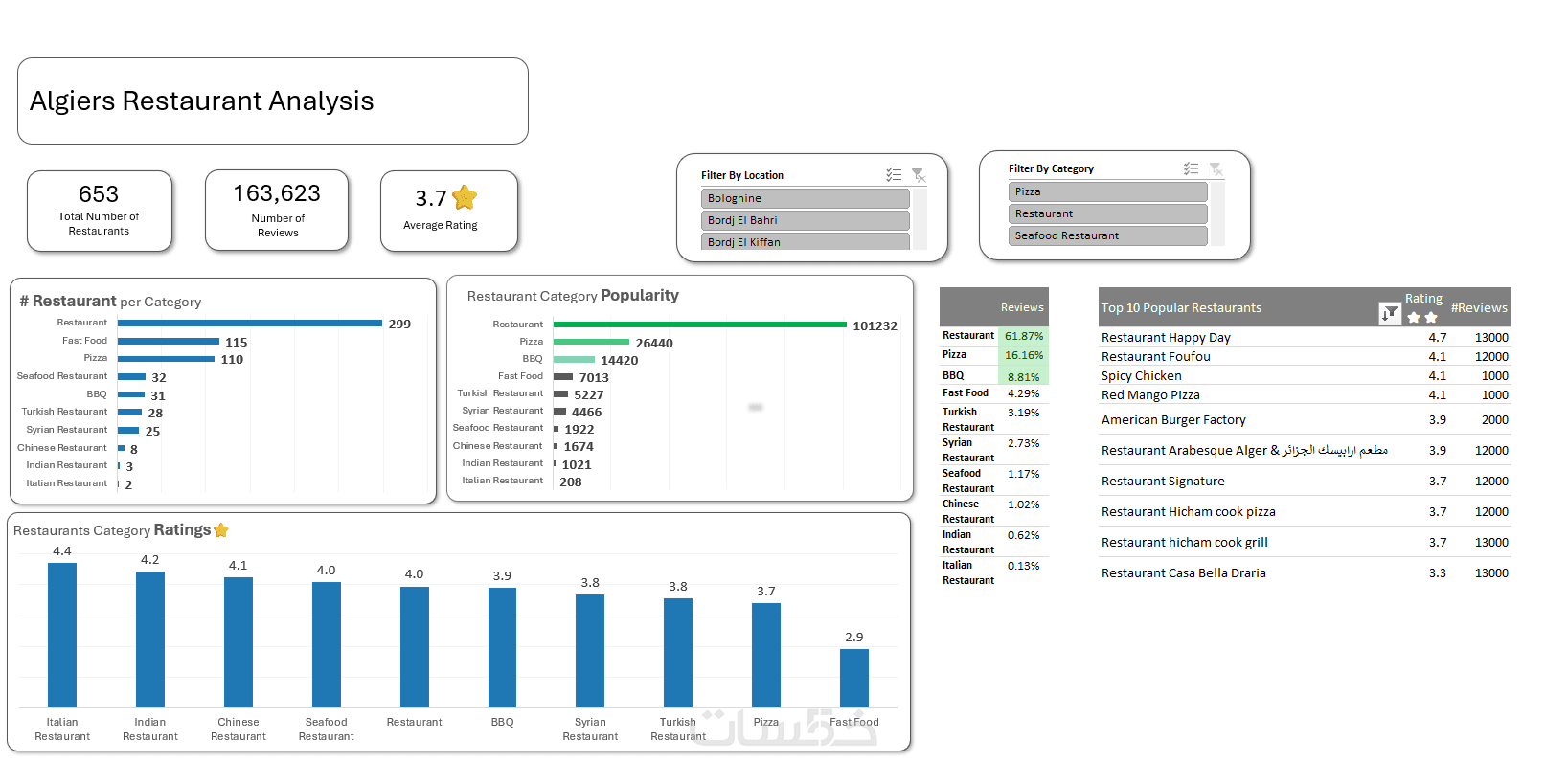Choose the Seafood Restaurant category filter
The width and height of the screenshot is (1568, 762).
click(1107, 235)
